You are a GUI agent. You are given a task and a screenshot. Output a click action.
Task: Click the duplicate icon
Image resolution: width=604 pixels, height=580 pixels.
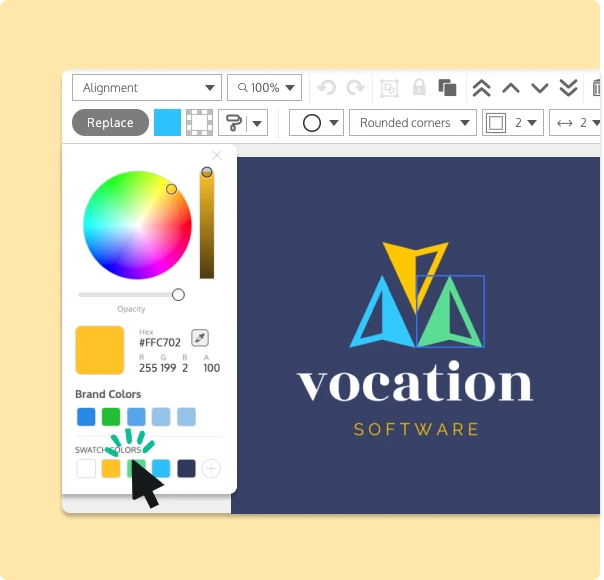[447, 87]
